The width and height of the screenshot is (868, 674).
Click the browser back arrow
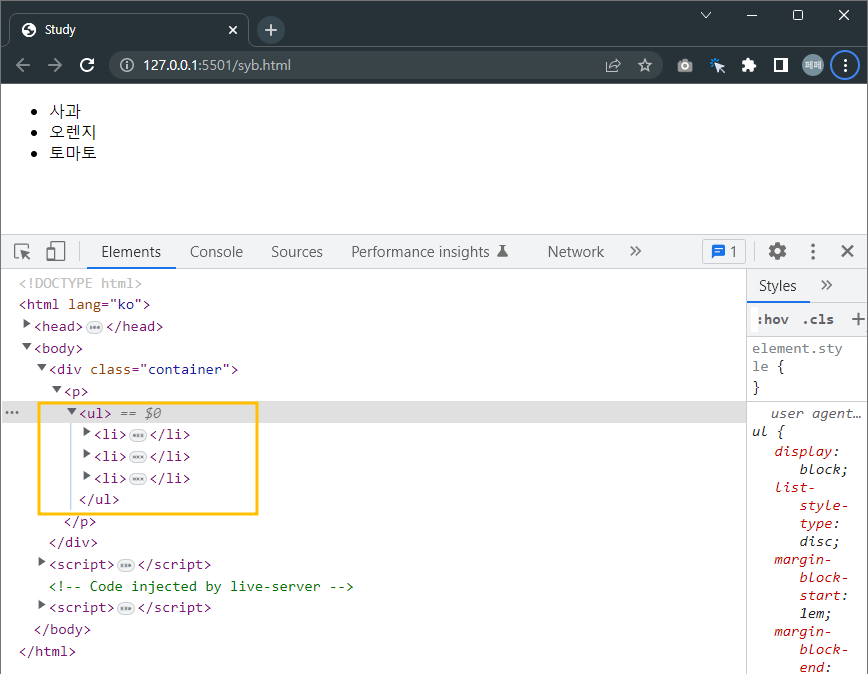point(23,65)
